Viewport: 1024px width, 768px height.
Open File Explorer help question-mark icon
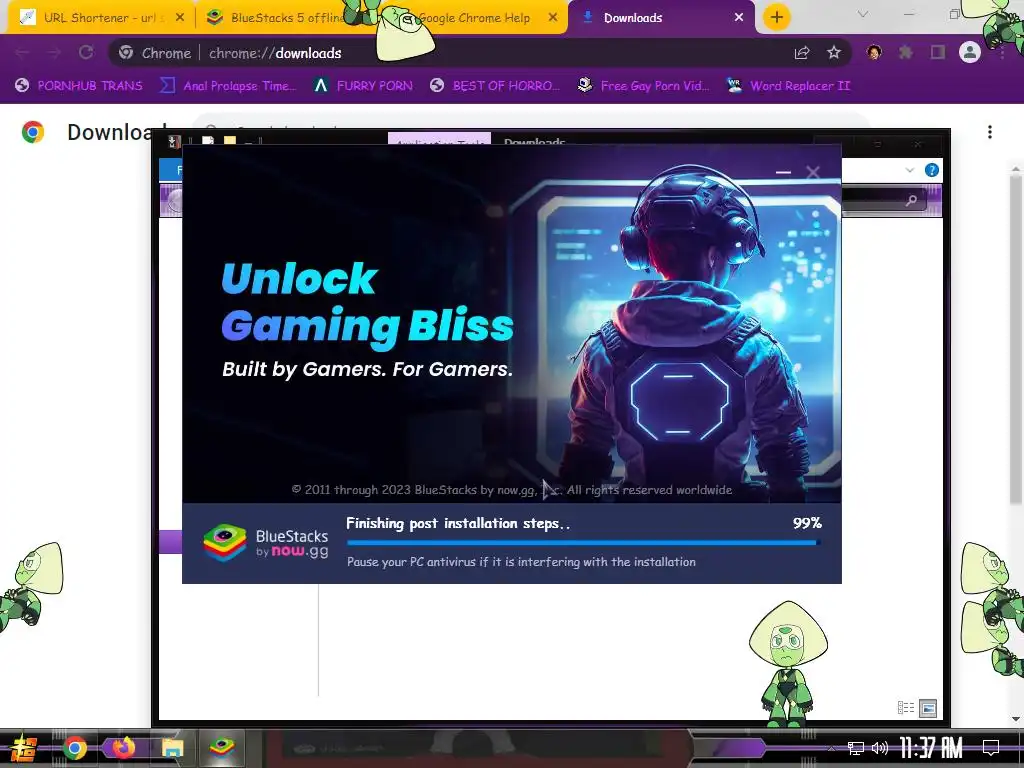coord(932,170)
